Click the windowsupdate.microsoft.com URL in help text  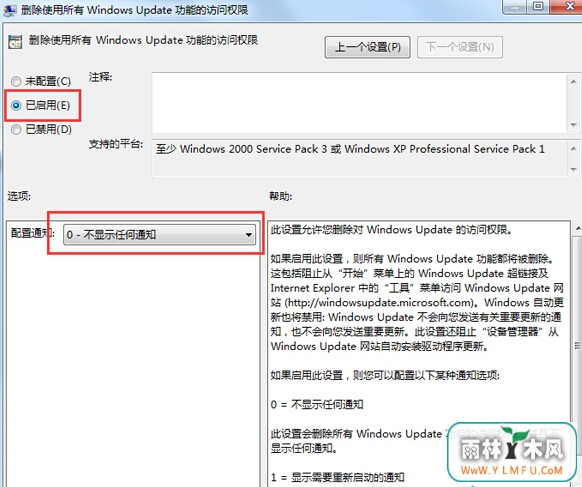click(x=379, y=303)
